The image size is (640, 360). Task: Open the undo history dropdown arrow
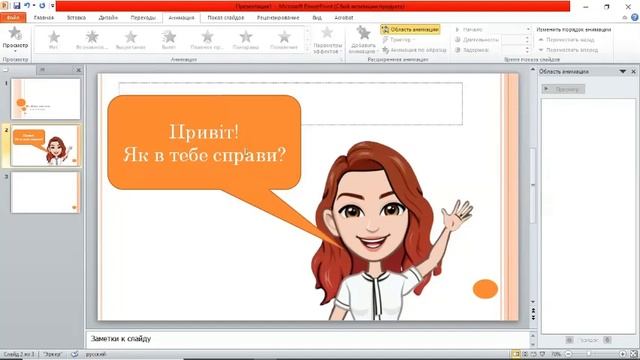[x=34, y=5]
